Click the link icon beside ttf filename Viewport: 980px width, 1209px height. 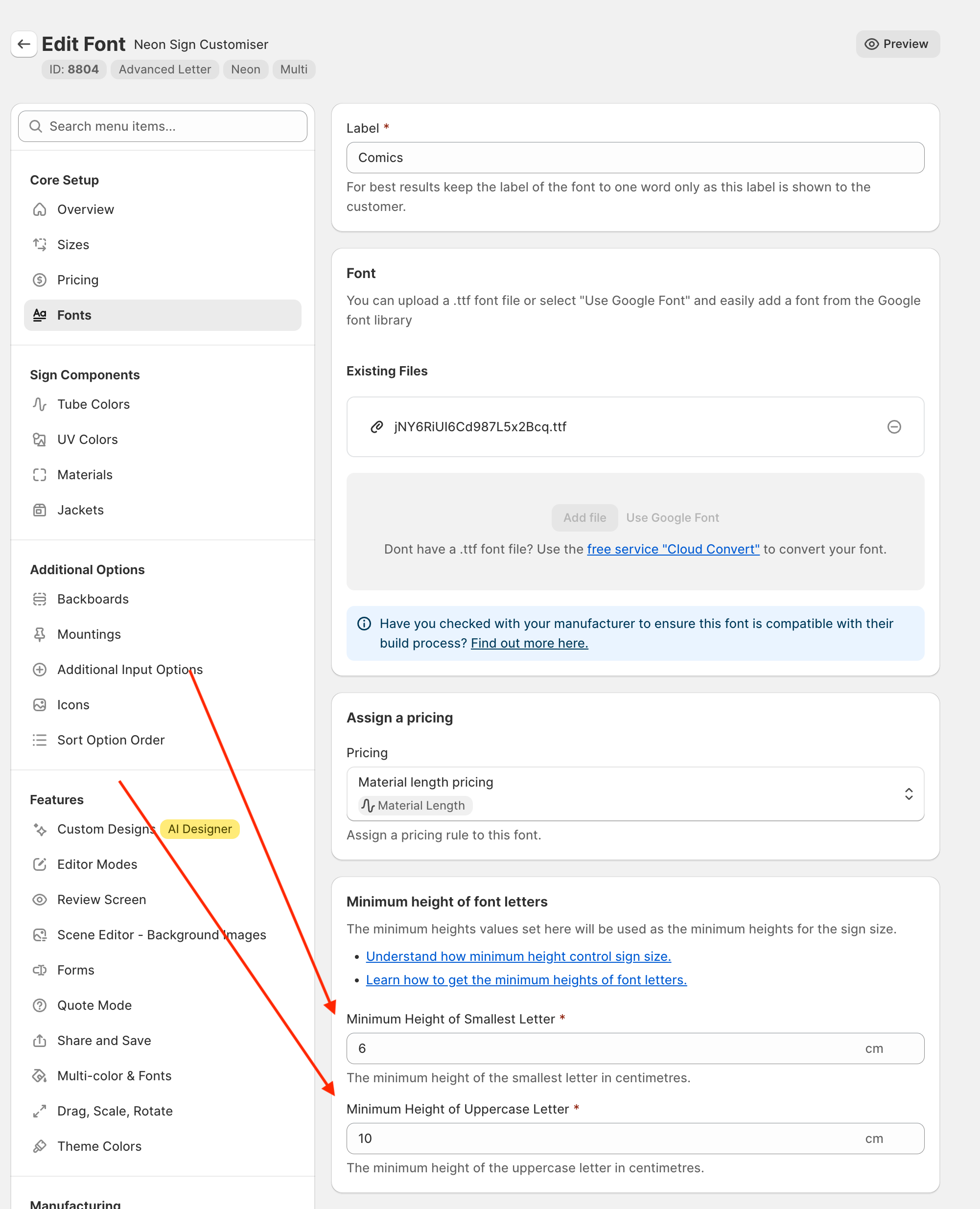click(376, 427)
